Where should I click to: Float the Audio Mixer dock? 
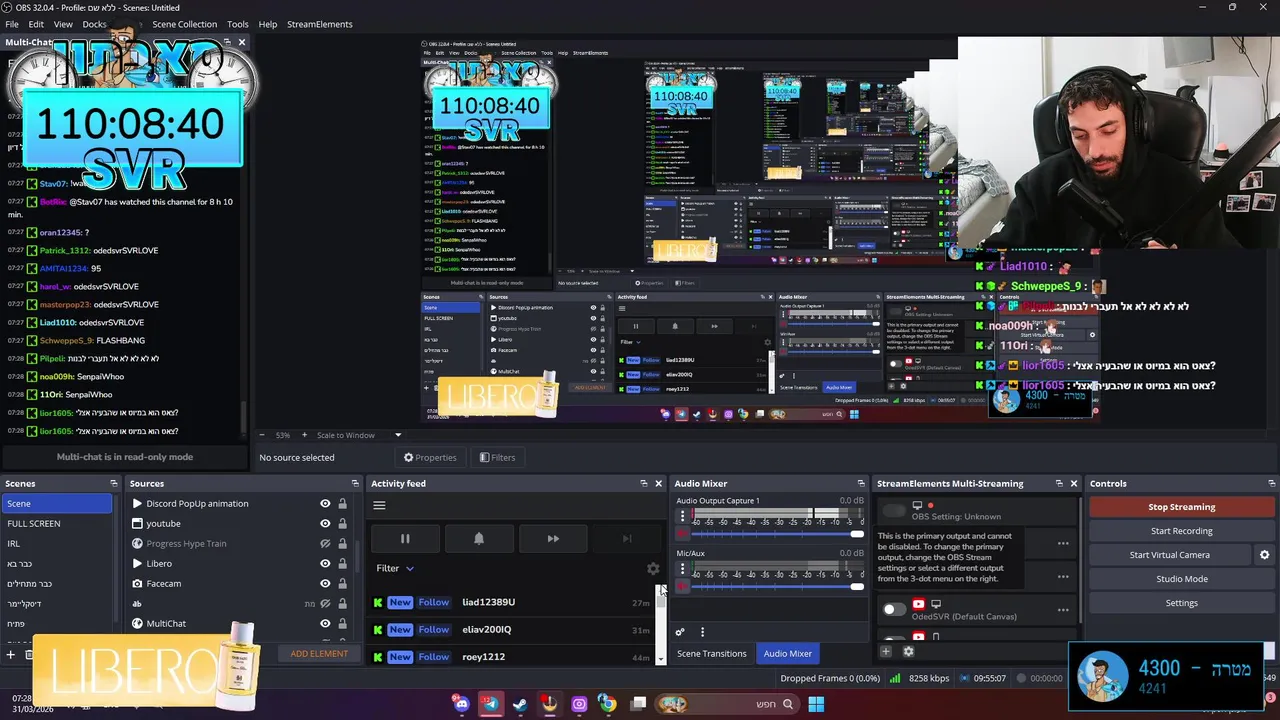point(860,484)
